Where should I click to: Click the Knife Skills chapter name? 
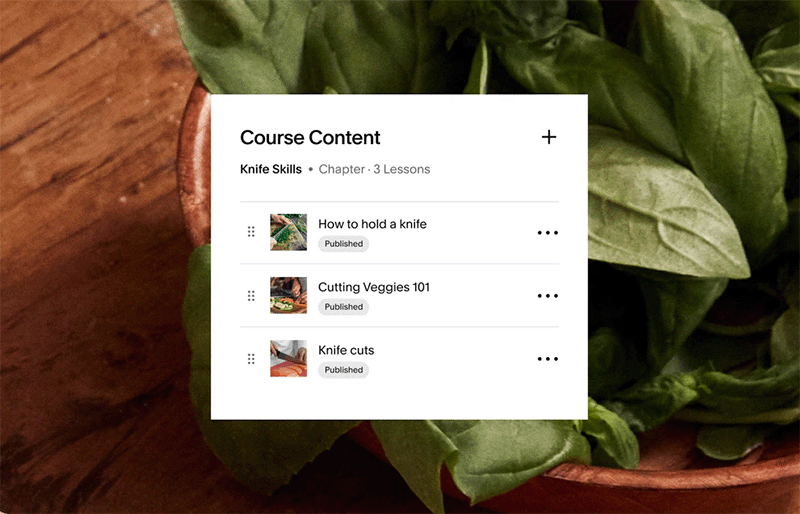click(271, 169)
